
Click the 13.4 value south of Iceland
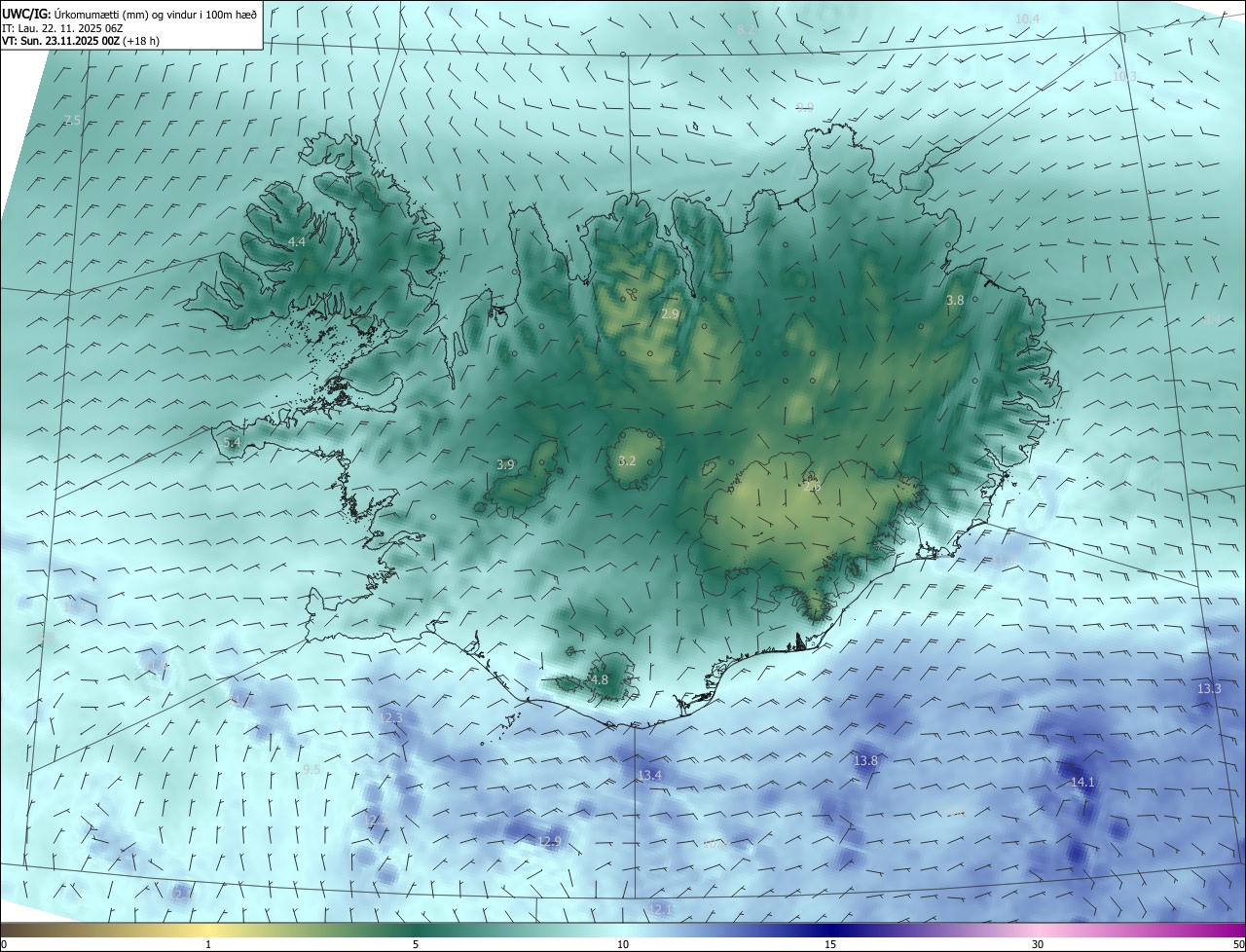[649, 776]
